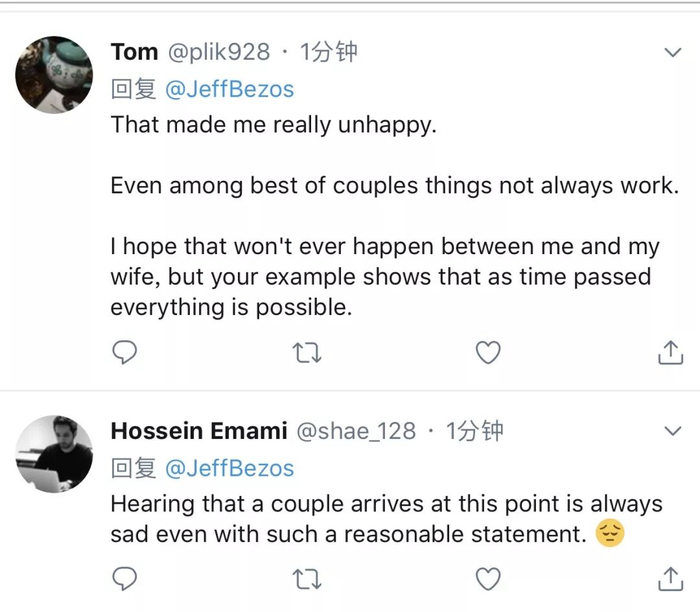Like Hossein Emami's tweet
This screenshot has width=700, height=612.
click(487, 578)
